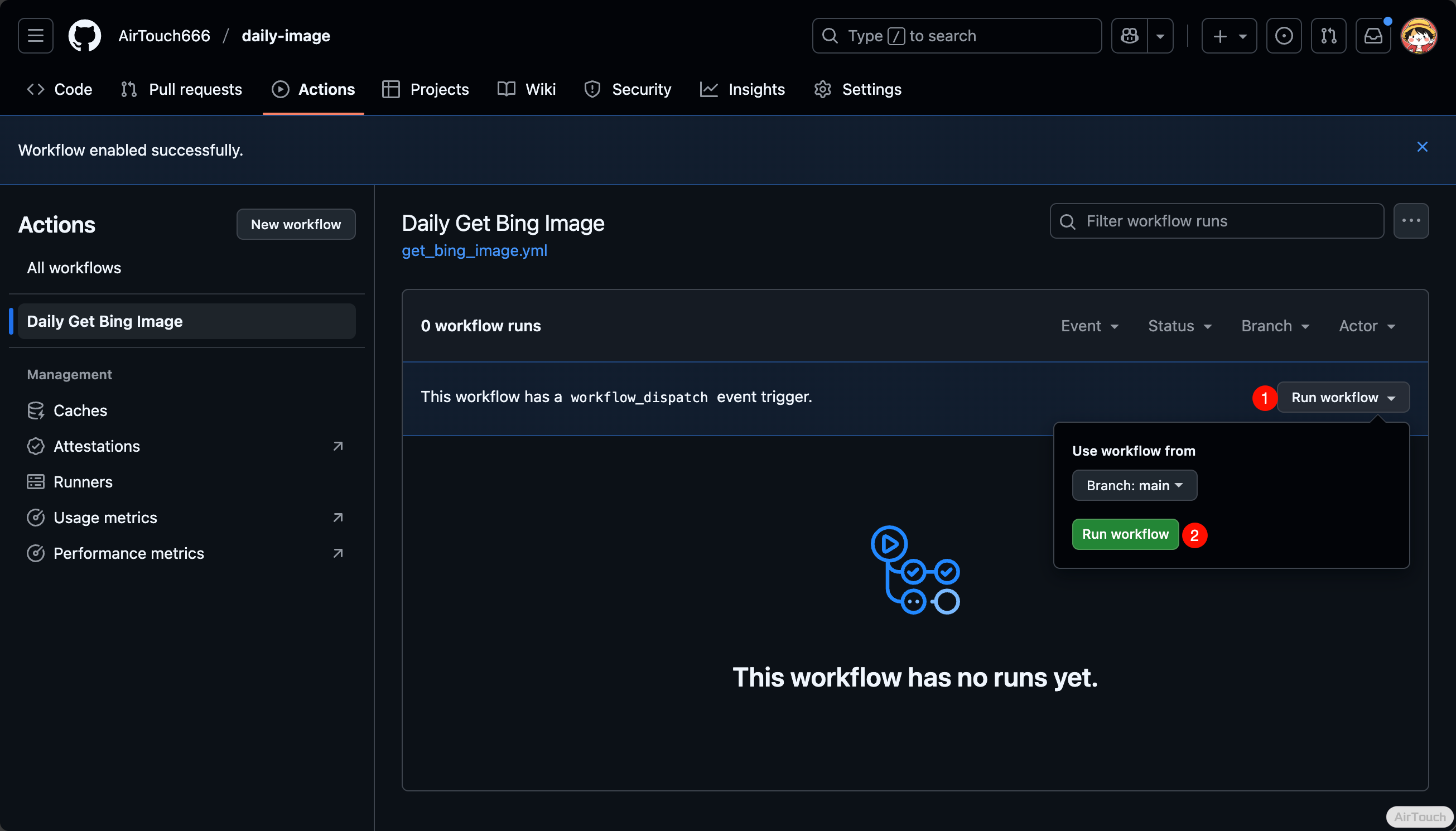
Task: Open Caches in Management sidebar
Action: [80, 410]
